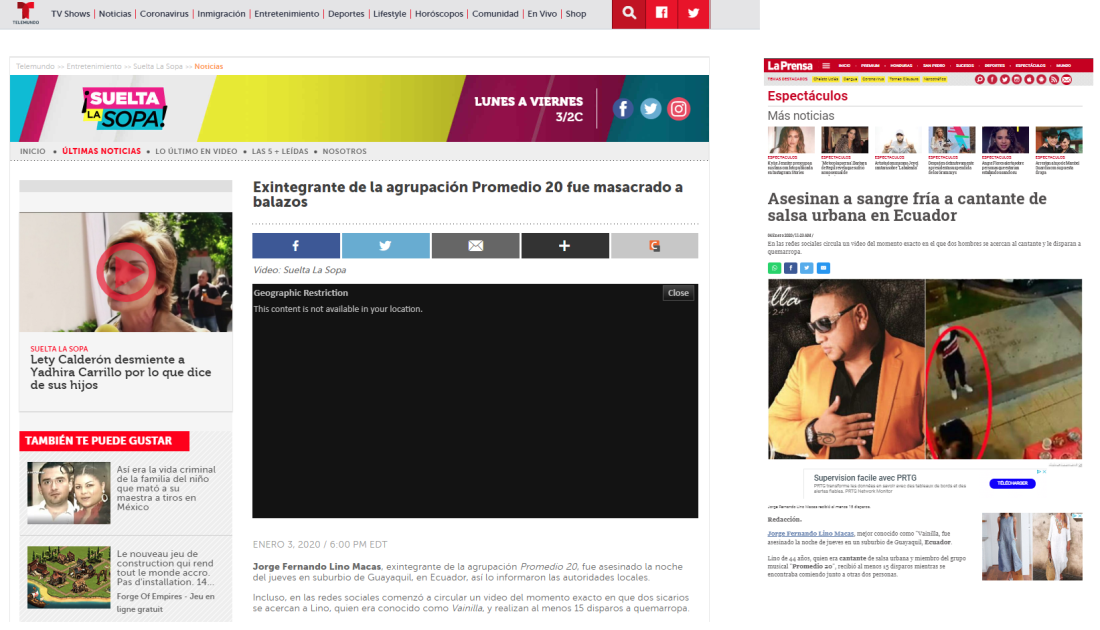This screenshot has height=630, width=1100.
Task: Click the Suelta La Sopa breadcrumb link
Action: pos(158,67)
